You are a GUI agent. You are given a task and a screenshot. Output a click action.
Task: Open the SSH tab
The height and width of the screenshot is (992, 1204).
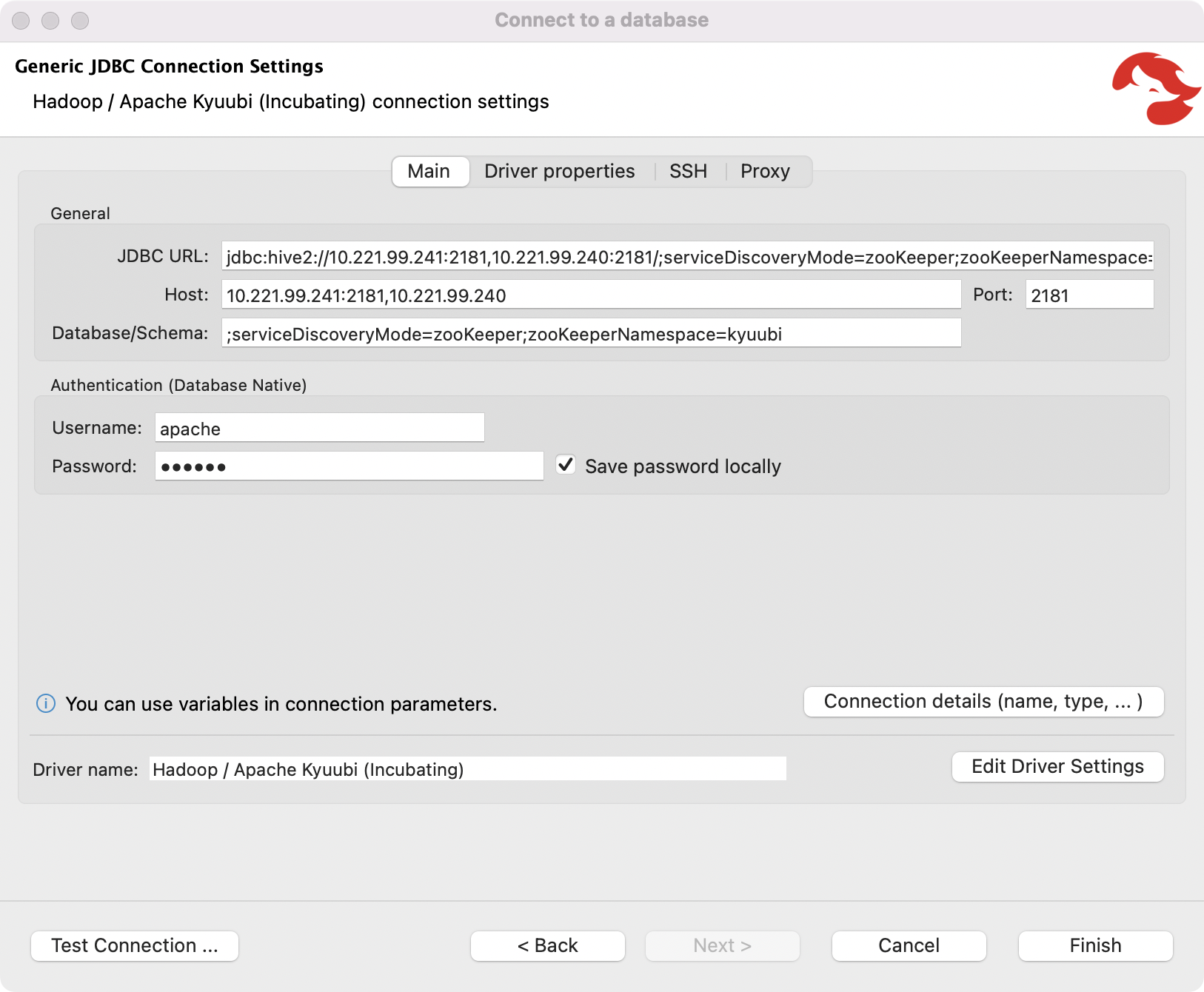point(688,172)
